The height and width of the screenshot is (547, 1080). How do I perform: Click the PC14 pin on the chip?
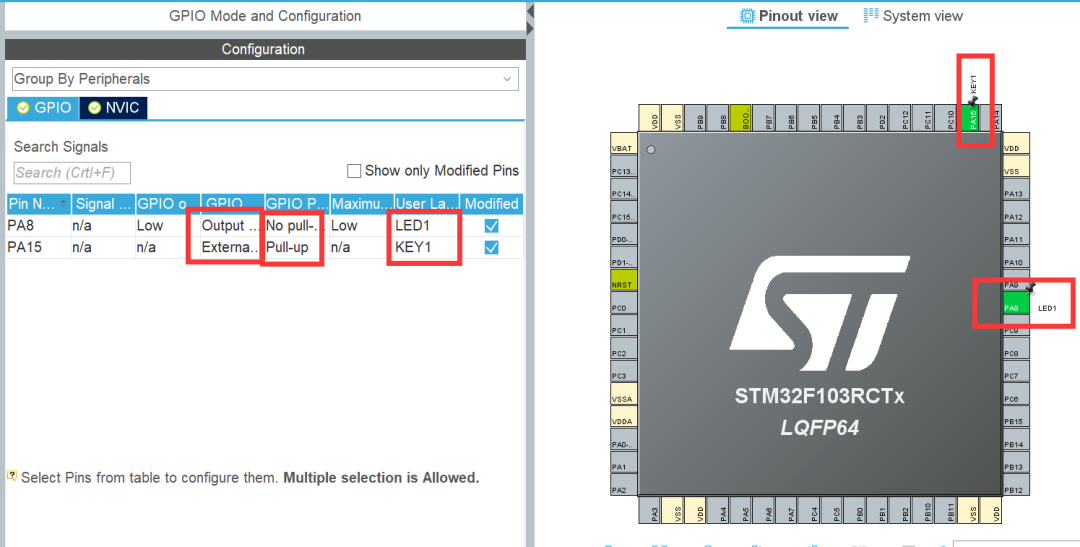(624, 189)
